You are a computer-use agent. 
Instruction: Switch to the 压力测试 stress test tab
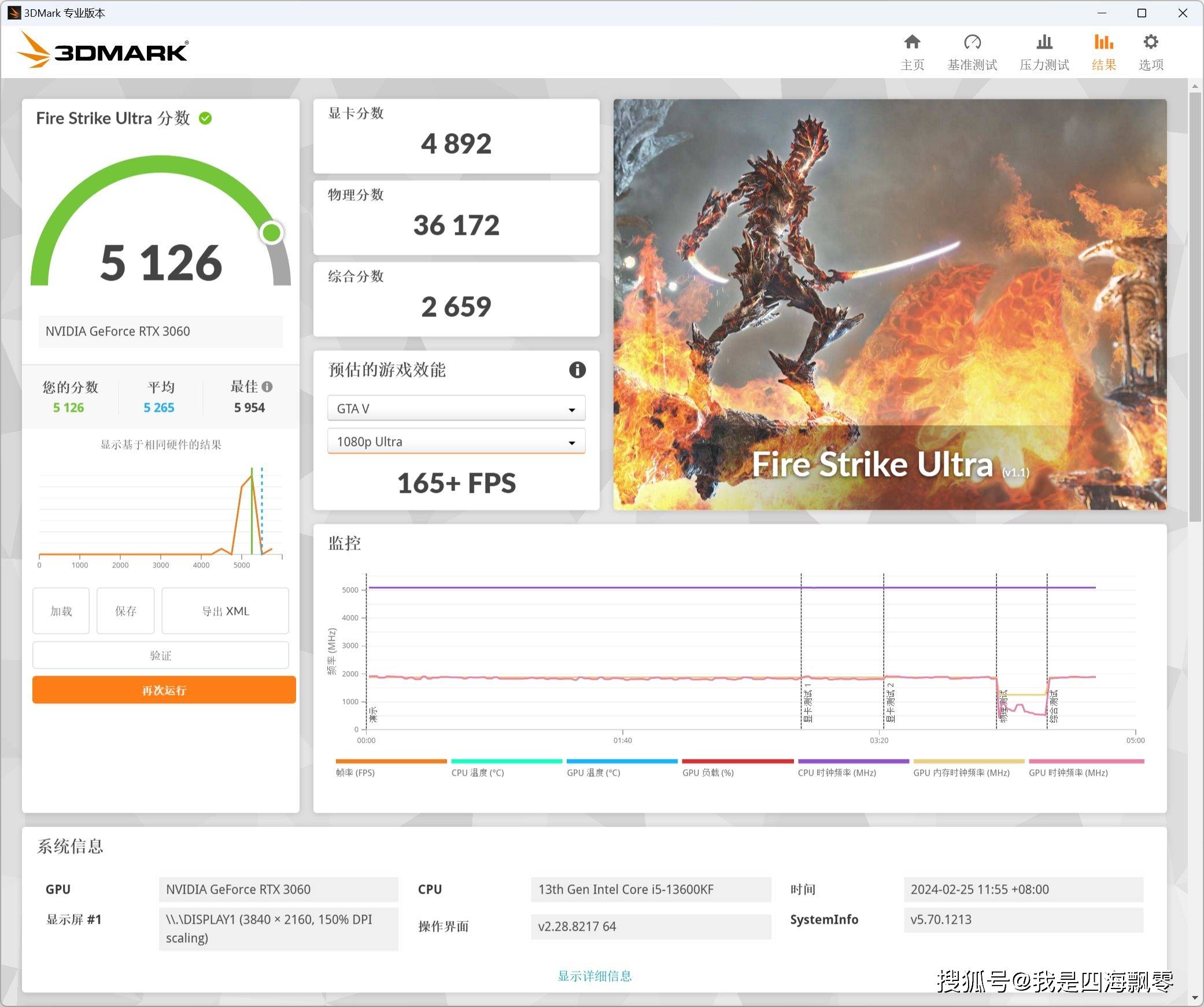point(1044,51)
